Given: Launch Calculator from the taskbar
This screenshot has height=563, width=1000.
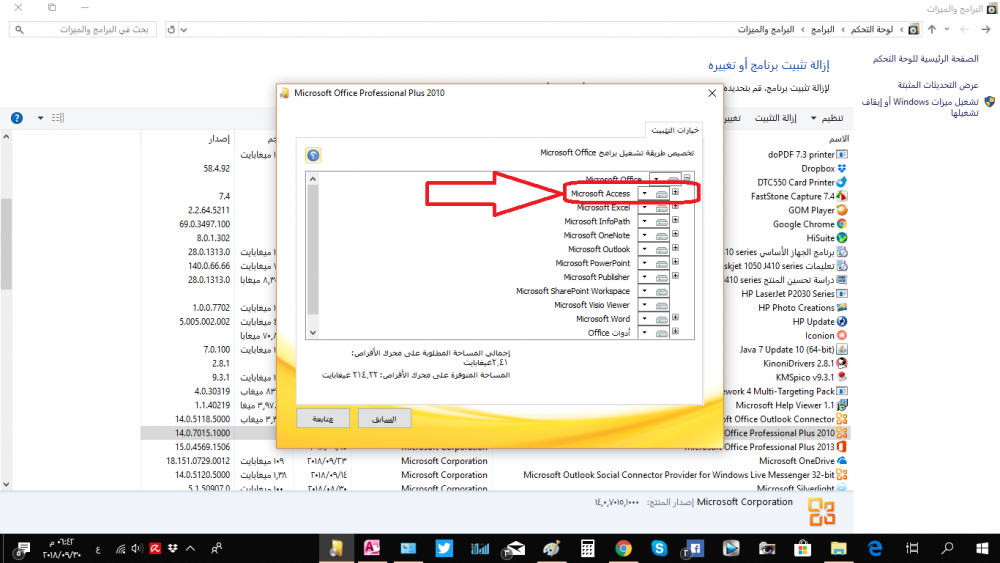Looking at the screenshot, I should [587, 548].
